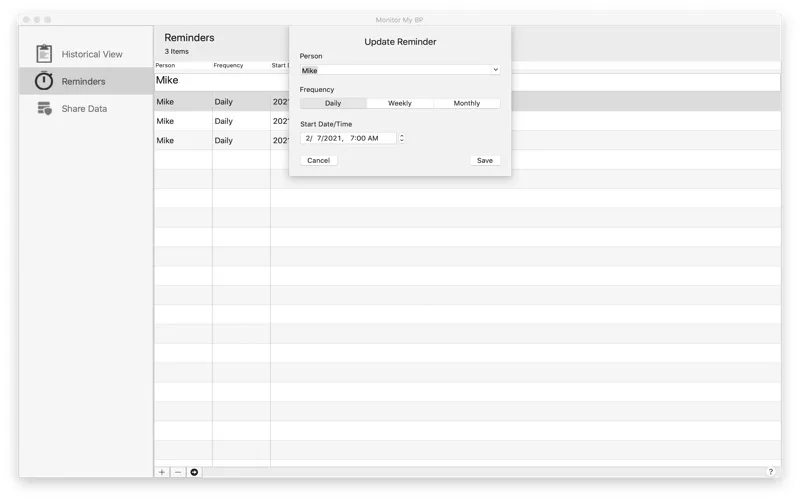Save the updated reminder
This screenshot has width=800, height=500.
click(x=485, y=160)
